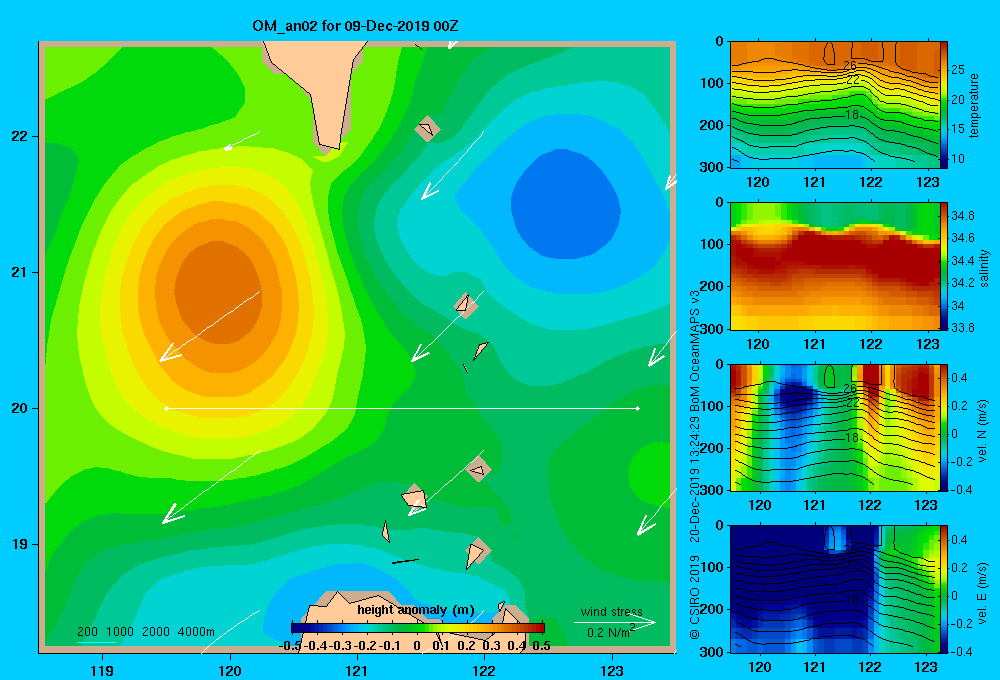Click the latitude 20 axis label
Screen dimensions: 1000x680
coord(20,408)
